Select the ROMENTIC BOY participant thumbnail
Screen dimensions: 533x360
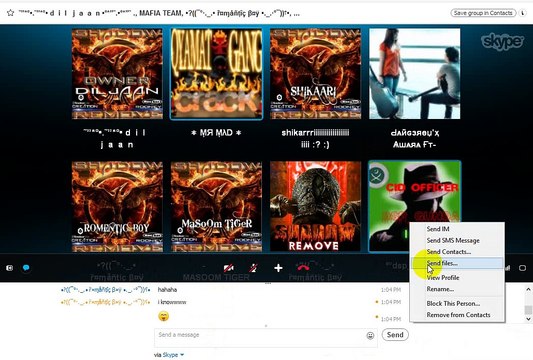tap(117, 207)
